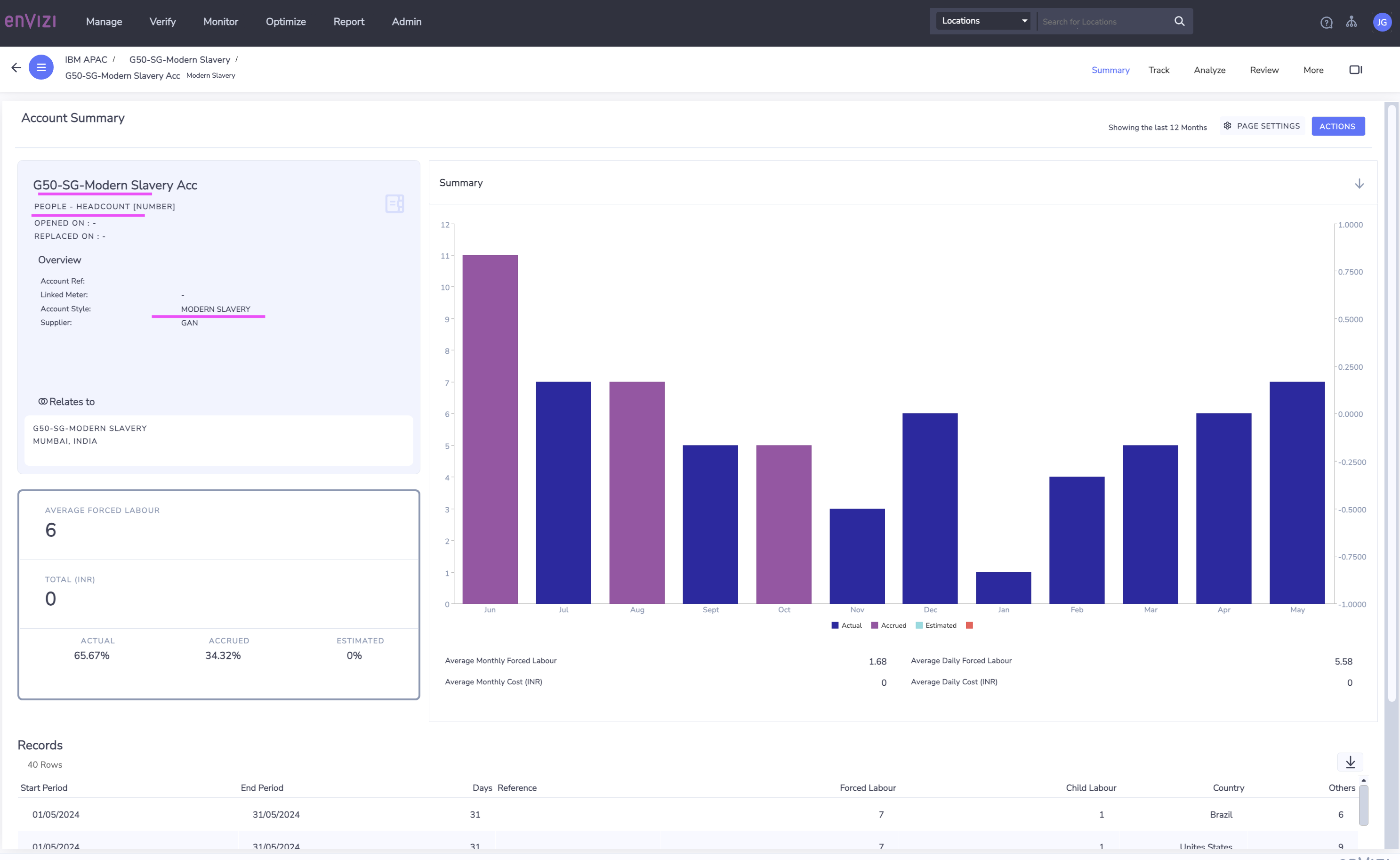The image size is (1400, 860).
Task: Expand the More tab options
Action: [x=1313, y=69]
